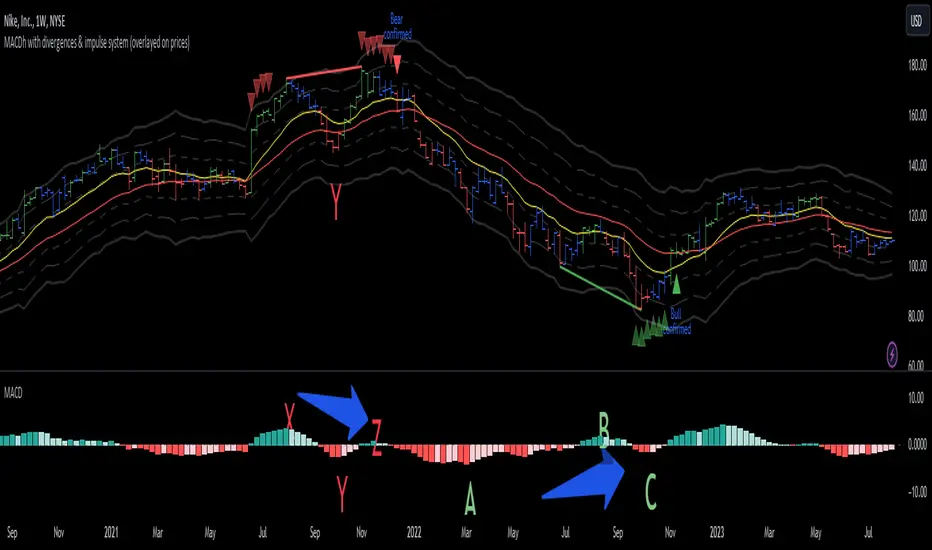932x550 pixels.
Task: Click the 180.00 price axis label
Action: [917, 65]
